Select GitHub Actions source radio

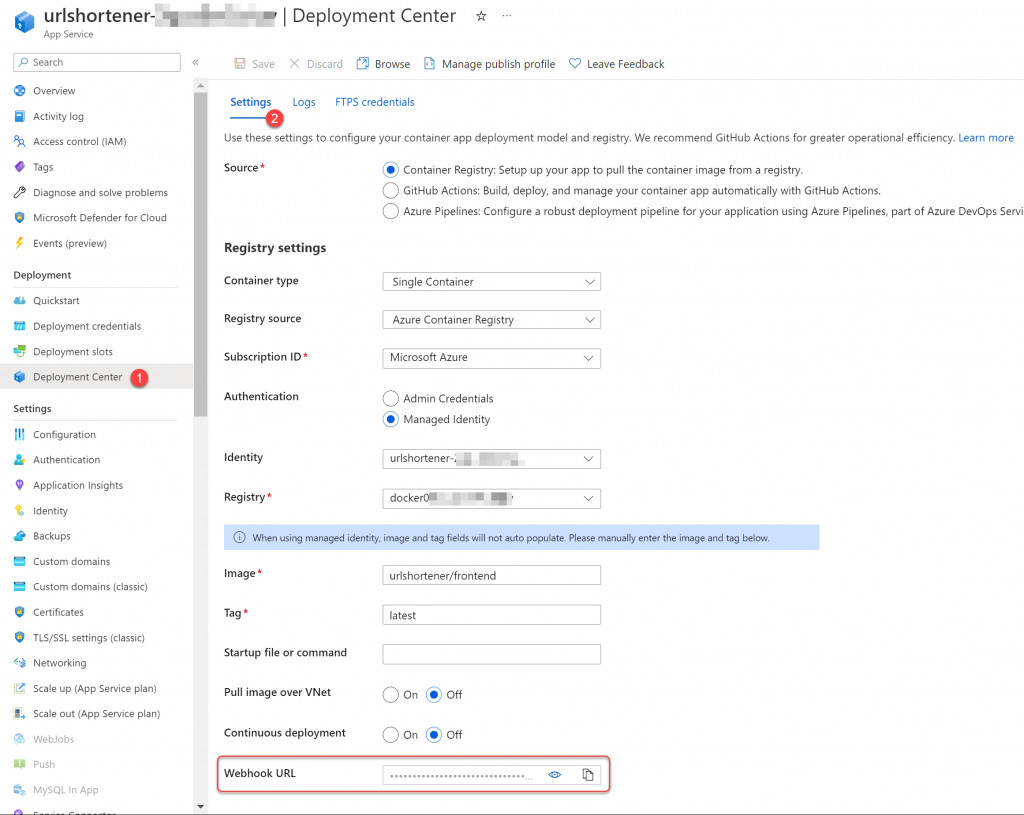tap(391, 191)
